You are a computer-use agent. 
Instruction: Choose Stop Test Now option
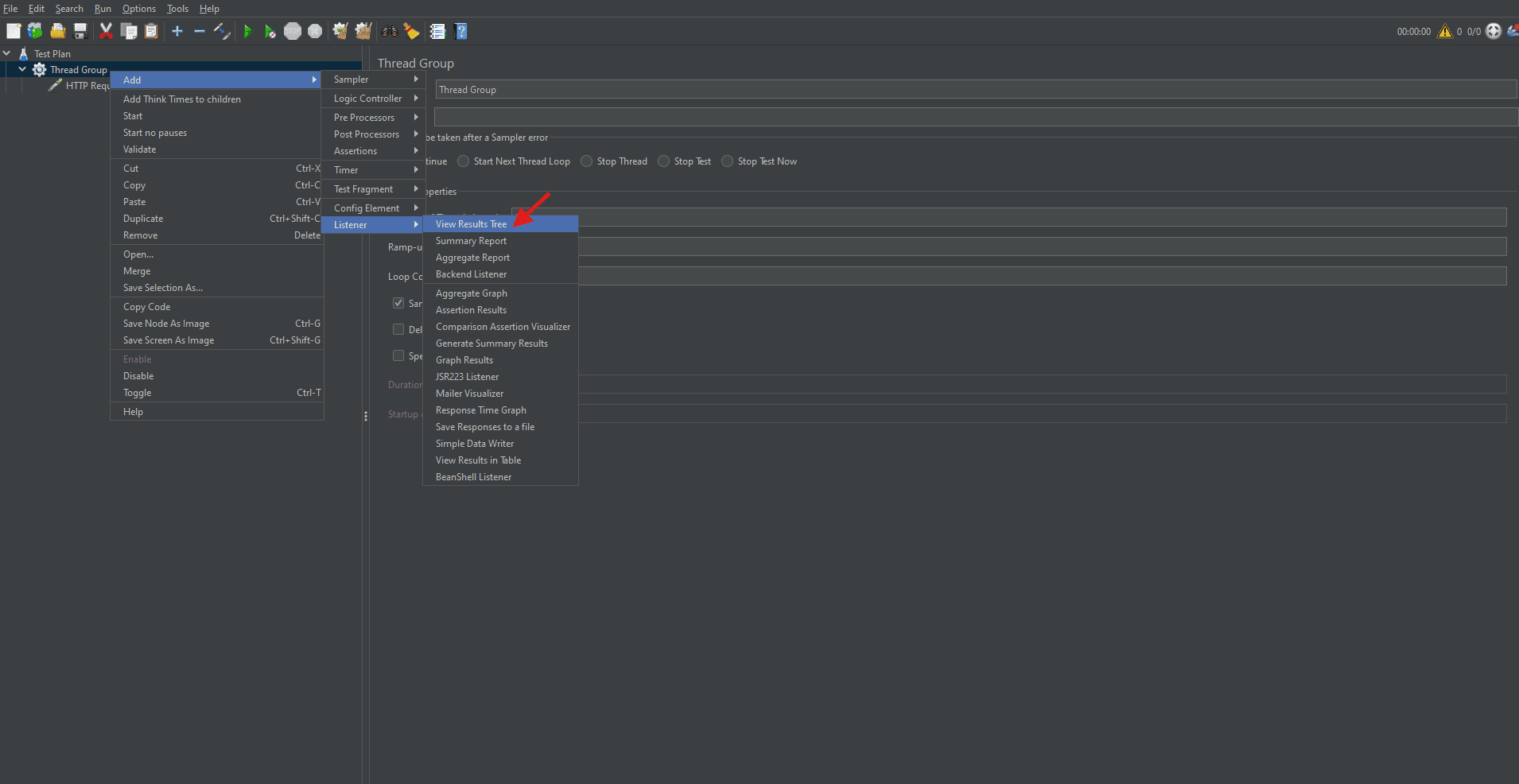click(727, 161)
